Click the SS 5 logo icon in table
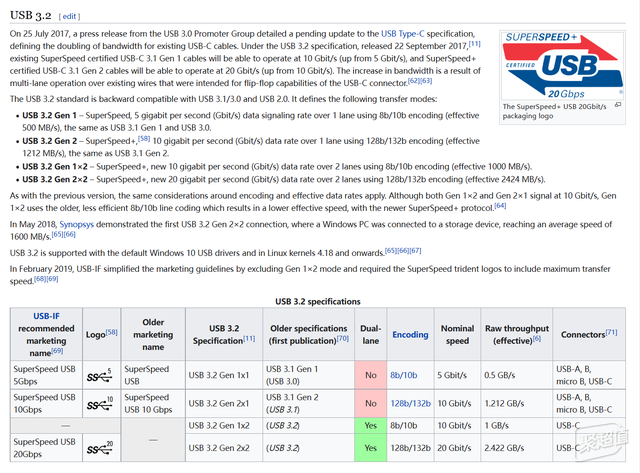Viewport: 640px width, 473px height. 100,375
